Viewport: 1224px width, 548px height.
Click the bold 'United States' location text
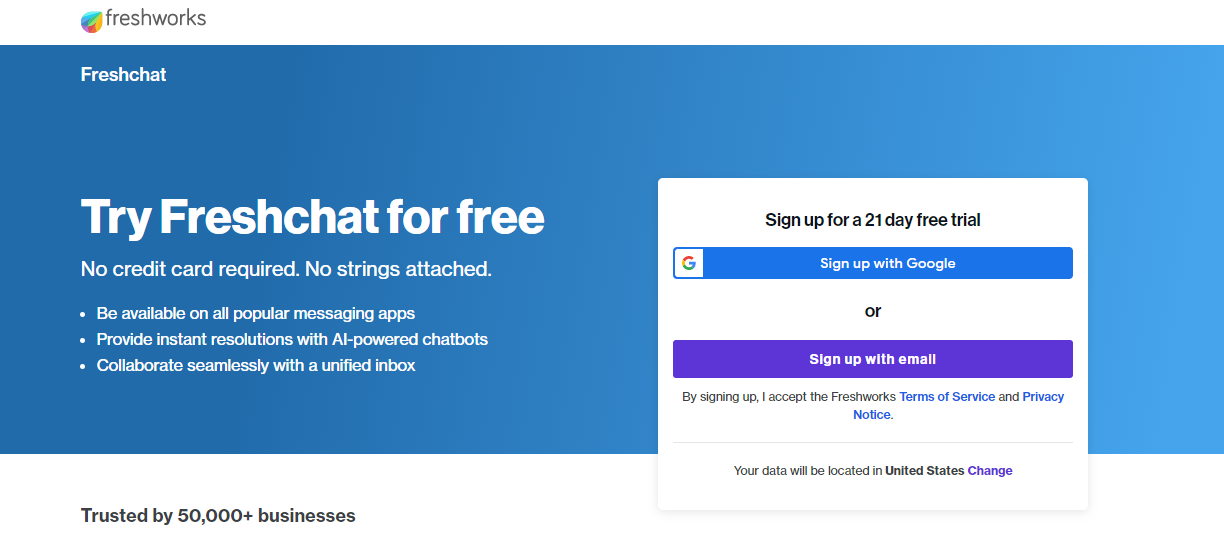pyautogui.click(x=925, y=471)
